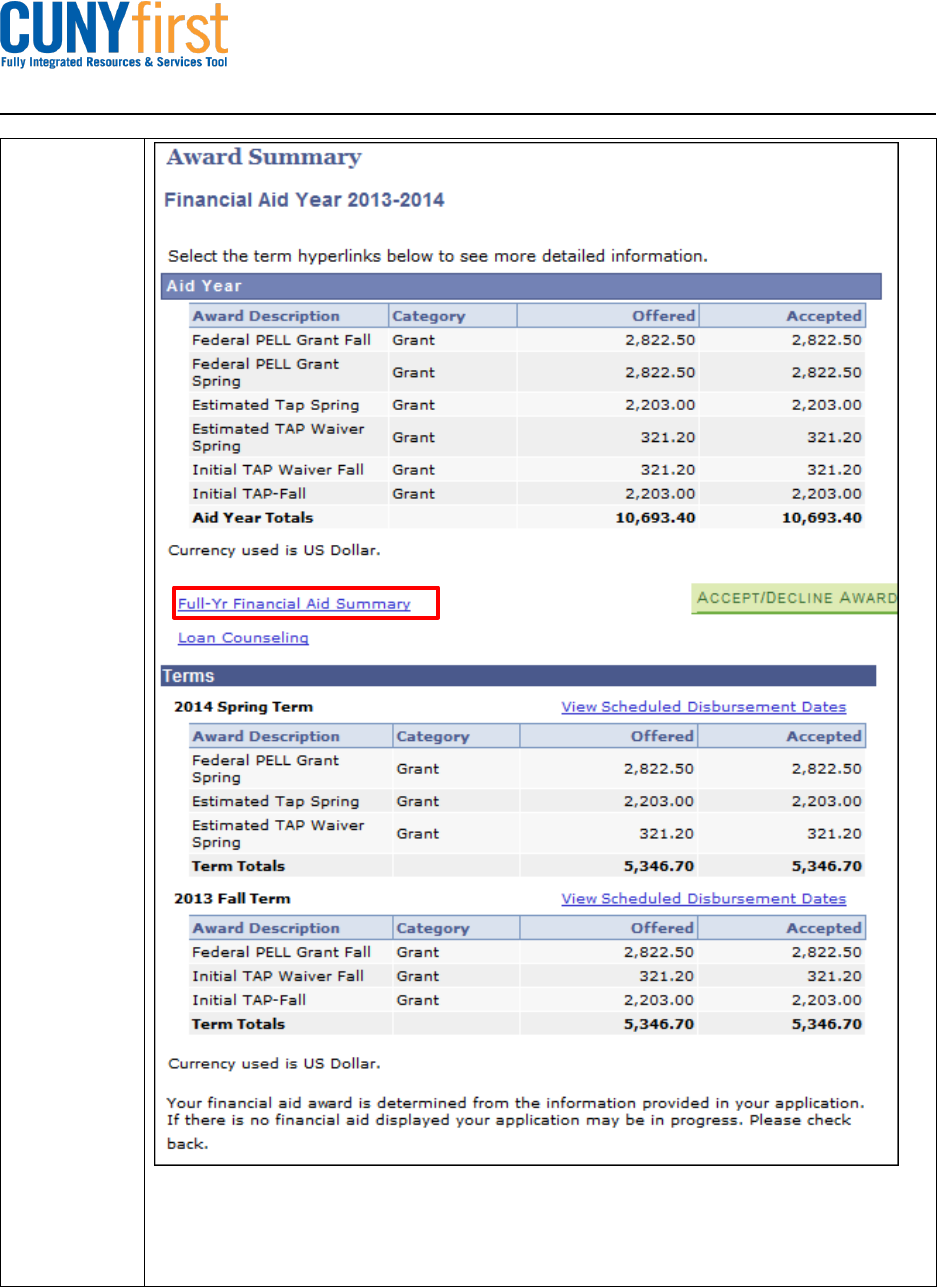This screenshot has height=1287, width=937.
Task: Open the Full-Yr Financial Aid Summary link
Action: (294, 604)
